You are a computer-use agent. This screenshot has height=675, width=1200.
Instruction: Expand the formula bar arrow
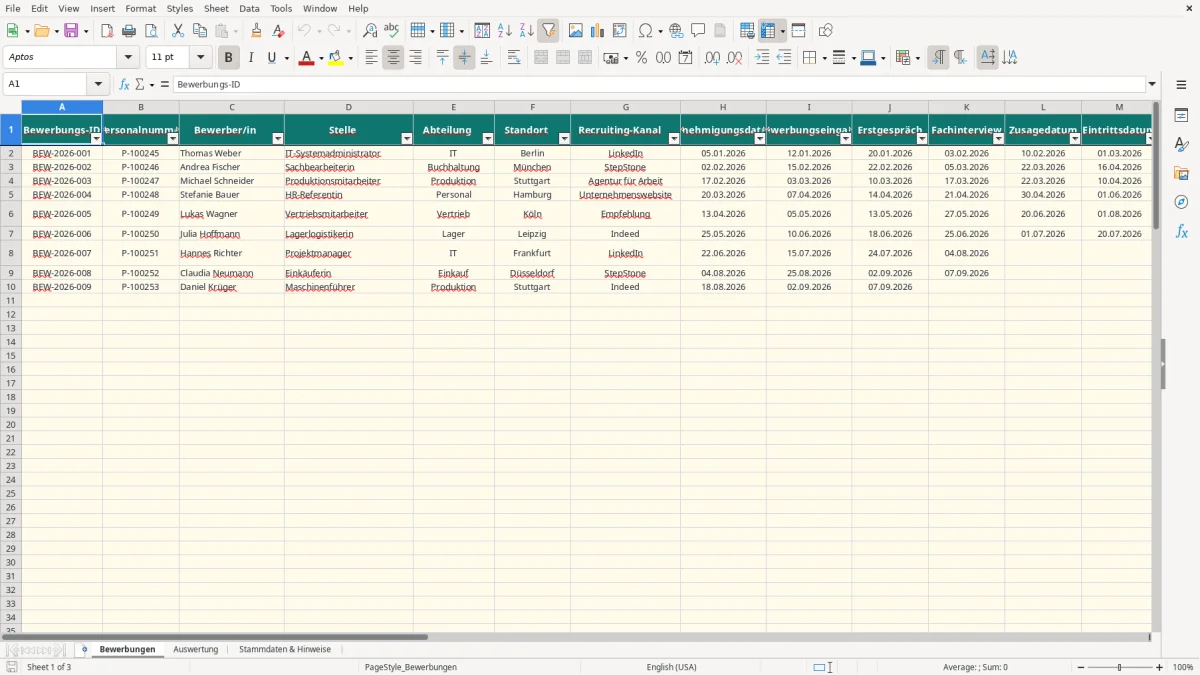coord(1152,84)
